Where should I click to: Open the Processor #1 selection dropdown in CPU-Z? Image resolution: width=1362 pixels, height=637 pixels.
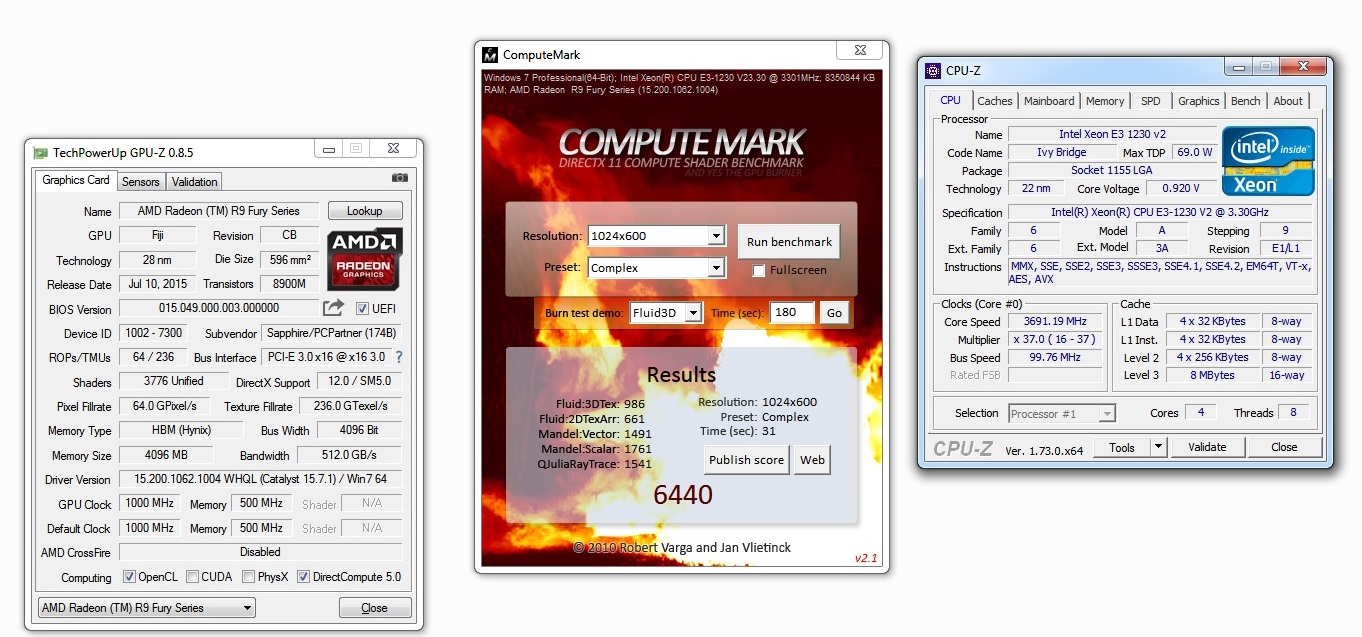pyautogui.click(x=1062, y=413)
